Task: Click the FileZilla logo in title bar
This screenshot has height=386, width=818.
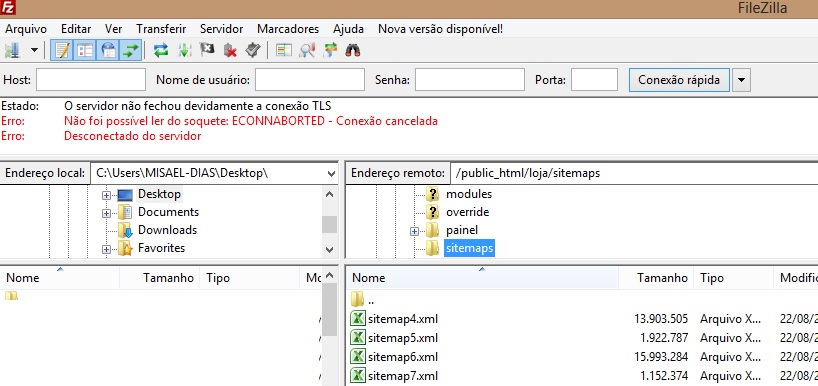Action: pos(8,8)
